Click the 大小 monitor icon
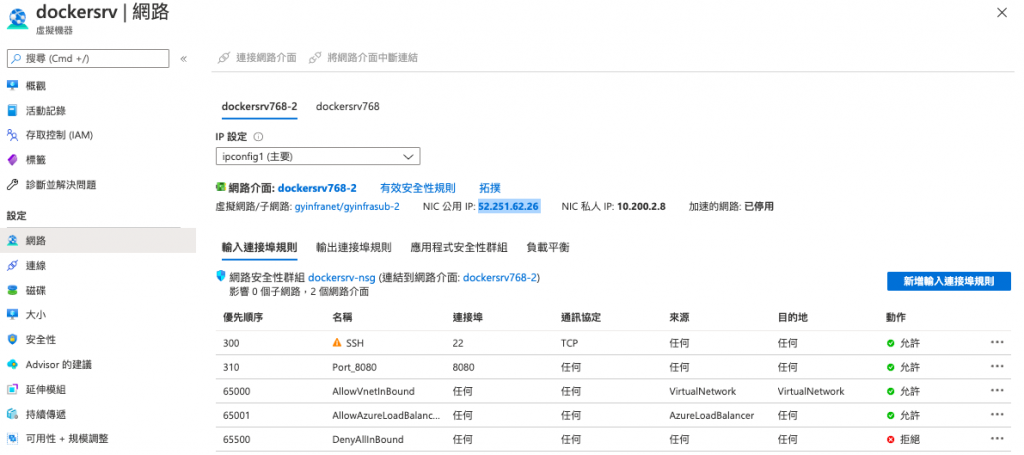This screenshot has width=1024, height=455. (12, 315)
